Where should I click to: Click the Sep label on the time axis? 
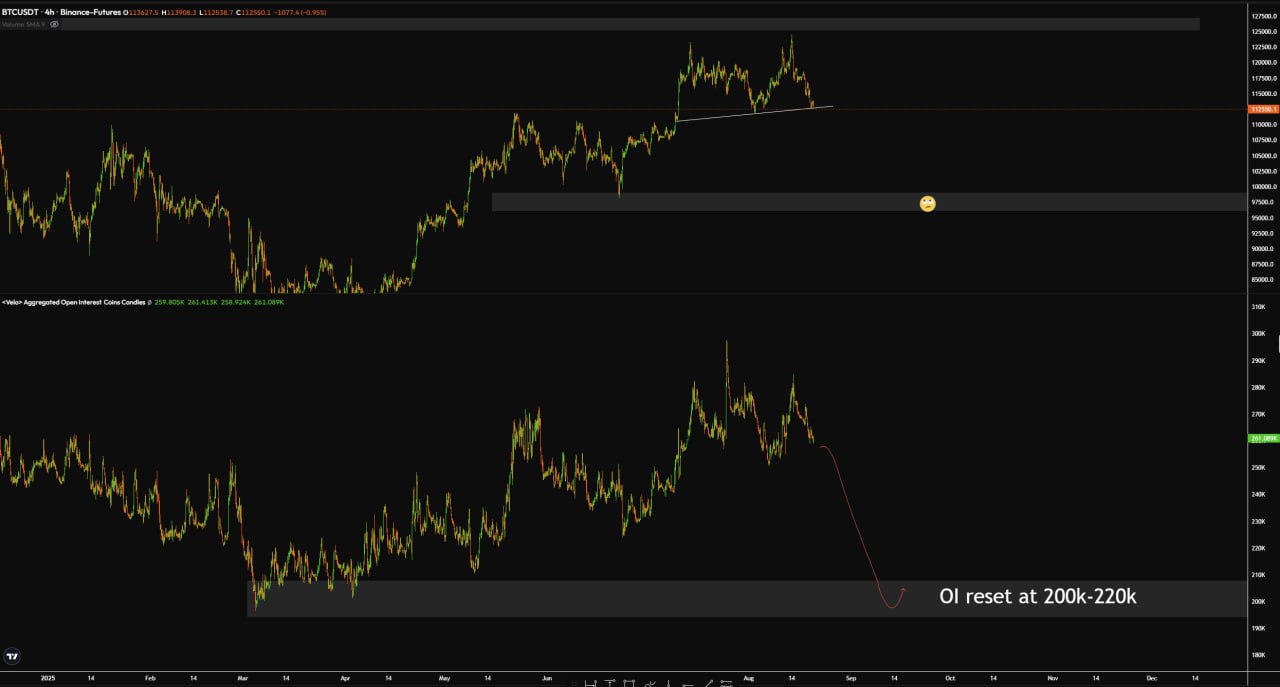tap(850, 677)
